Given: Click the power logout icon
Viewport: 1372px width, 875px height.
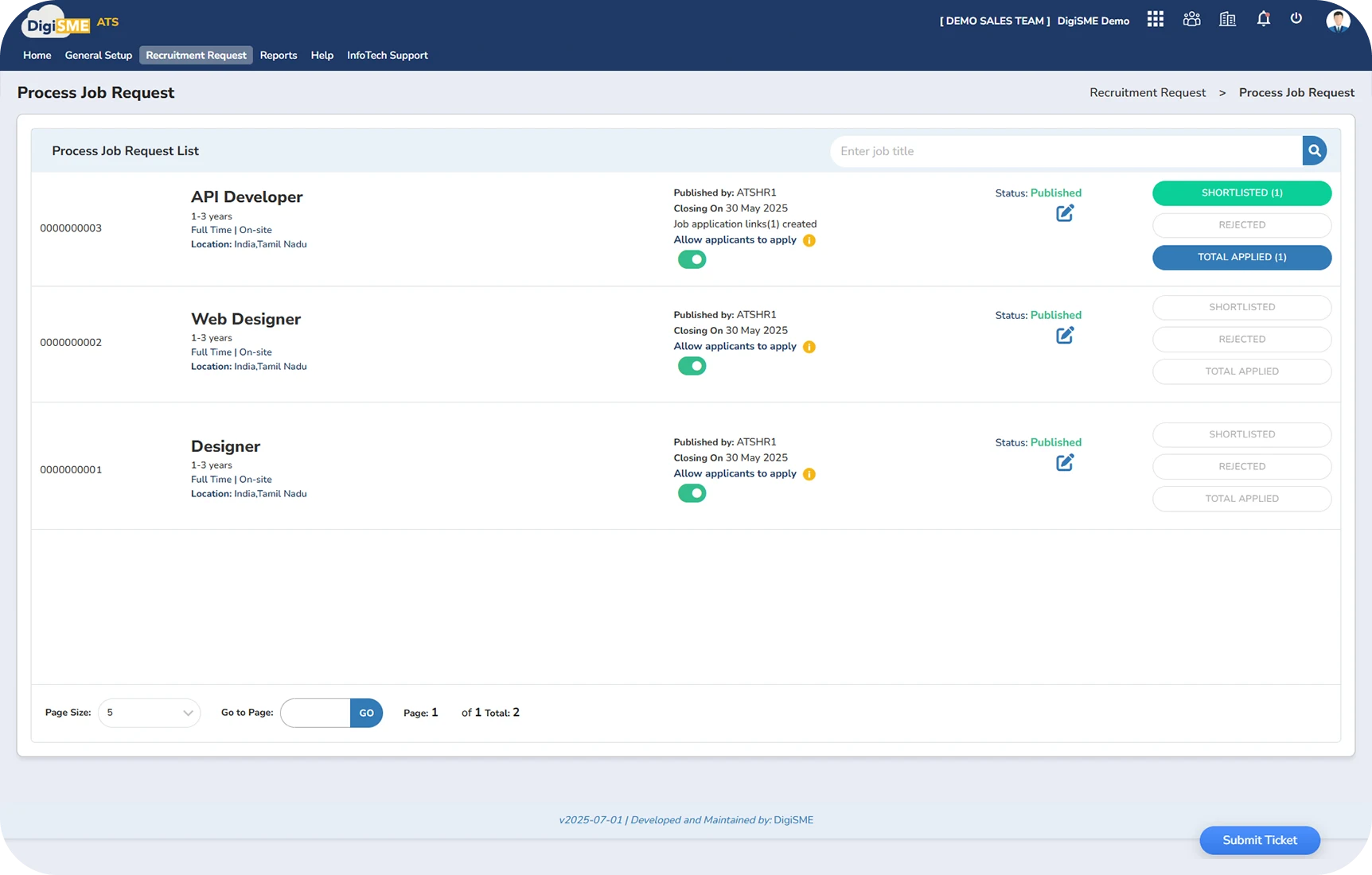Looking at the screenshot, I should [1296, 18].
